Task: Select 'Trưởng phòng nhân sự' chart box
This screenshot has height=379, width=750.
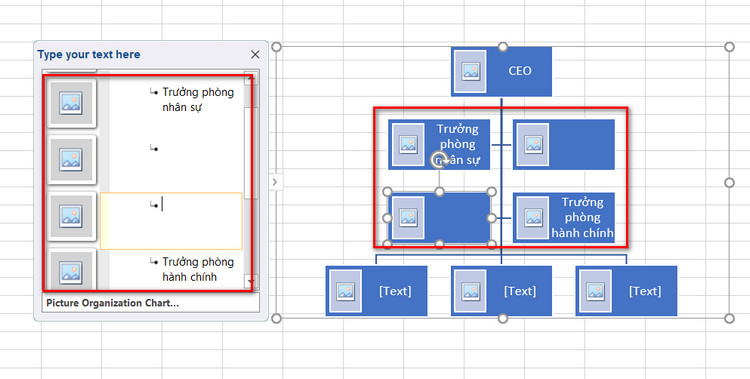Action: pos(439,145)
